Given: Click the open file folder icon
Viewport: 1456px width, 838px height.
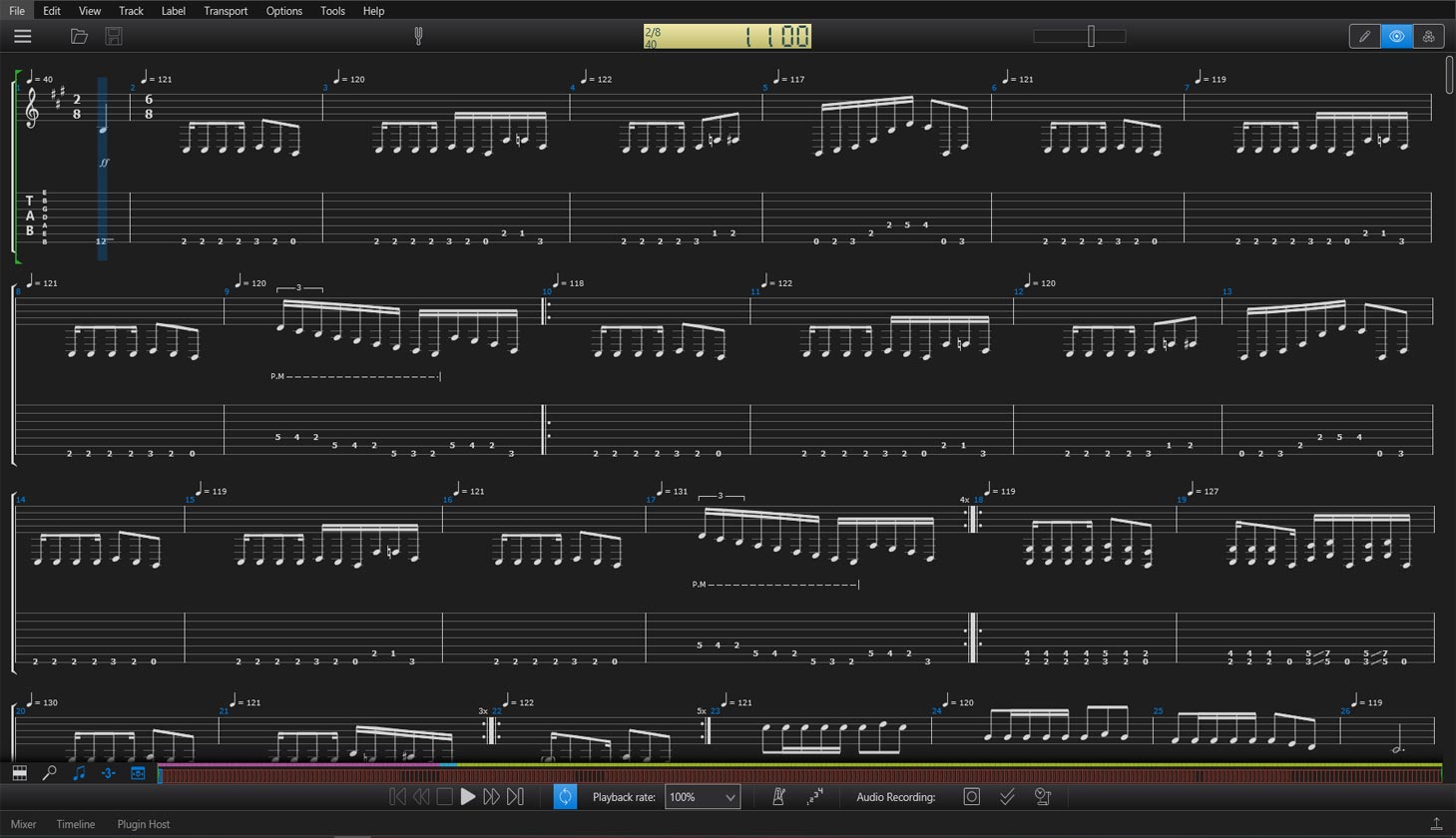Looking at the screenshot, I should coord(79,37).
